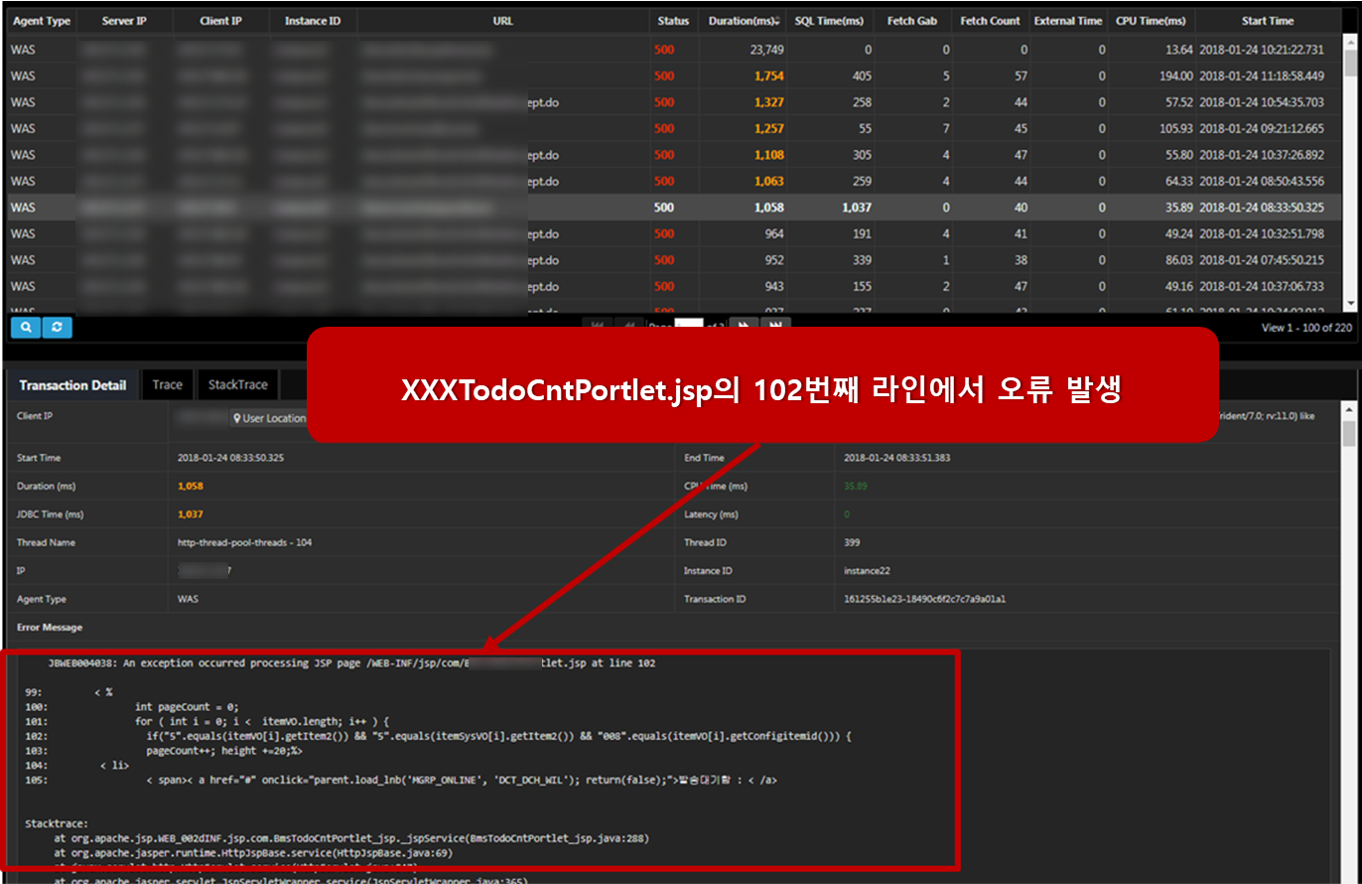Jump to first page with the leftmost pager icon
Image resolution: width=1362 pixels, height=884 pixels.
pyautogui.click(x=596, y=324)
